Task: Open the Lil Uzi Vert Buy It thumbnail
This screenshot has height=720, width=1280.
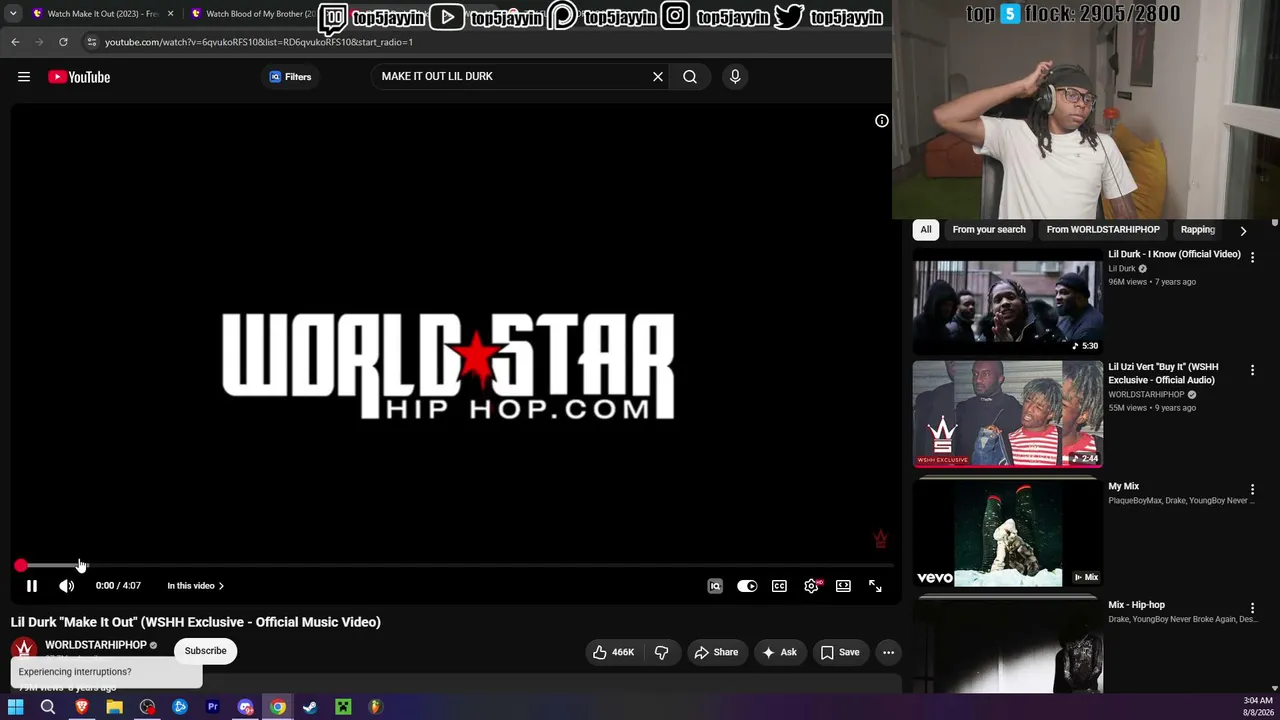Action: 1008,414
